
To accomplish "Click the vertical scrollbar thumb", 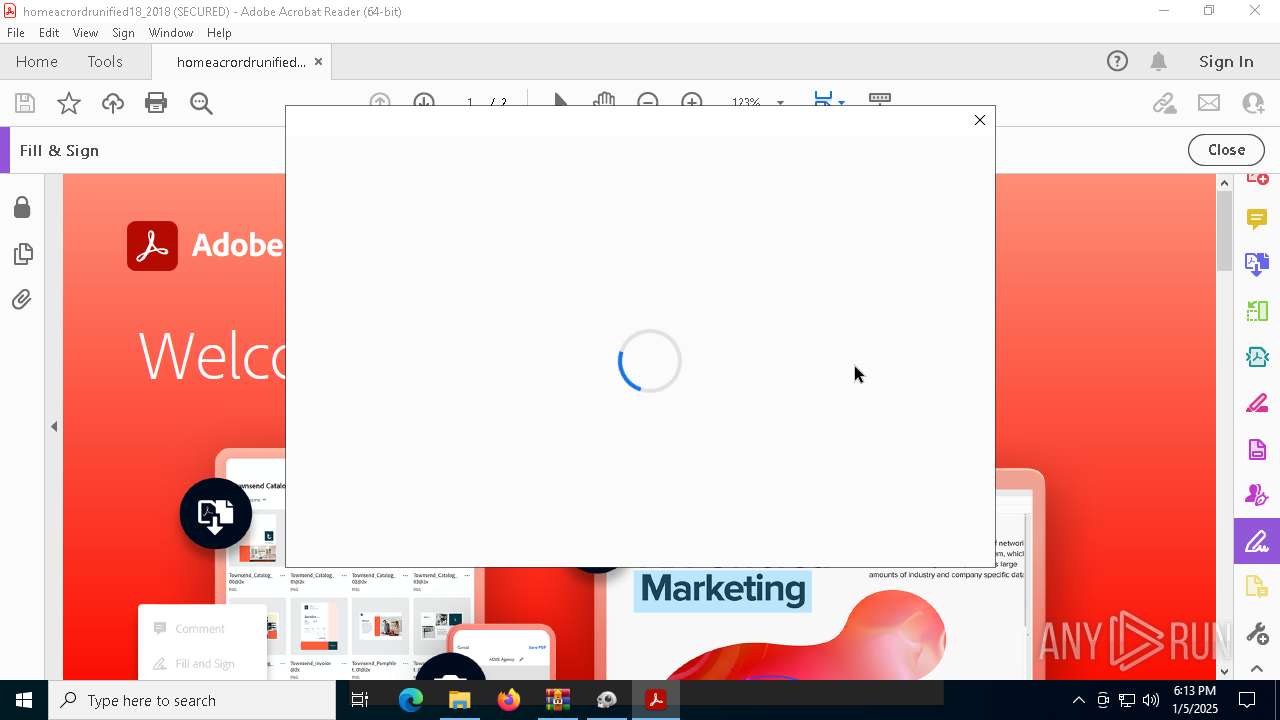I will click(1224, 231).
